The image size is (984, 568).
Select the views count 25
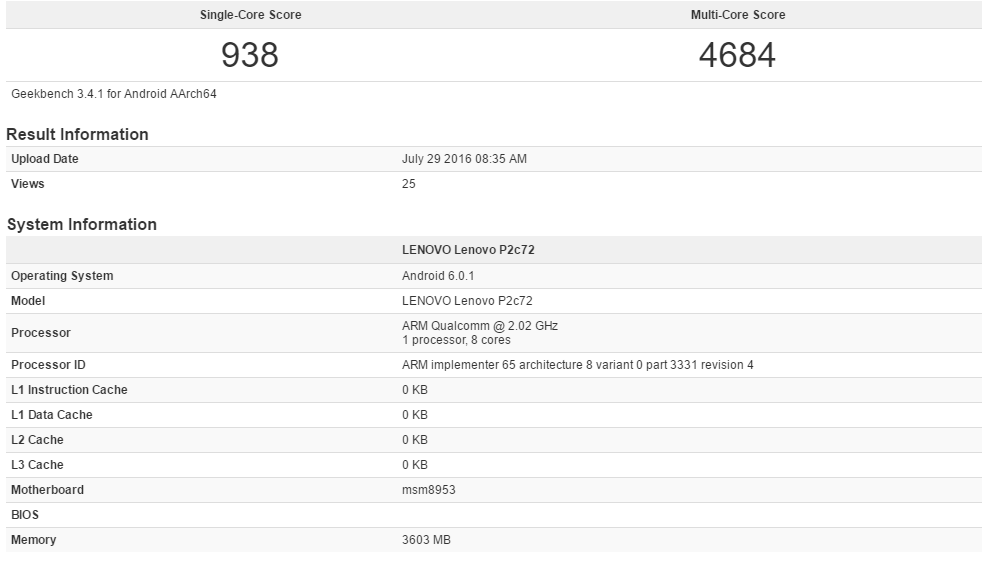409,184
